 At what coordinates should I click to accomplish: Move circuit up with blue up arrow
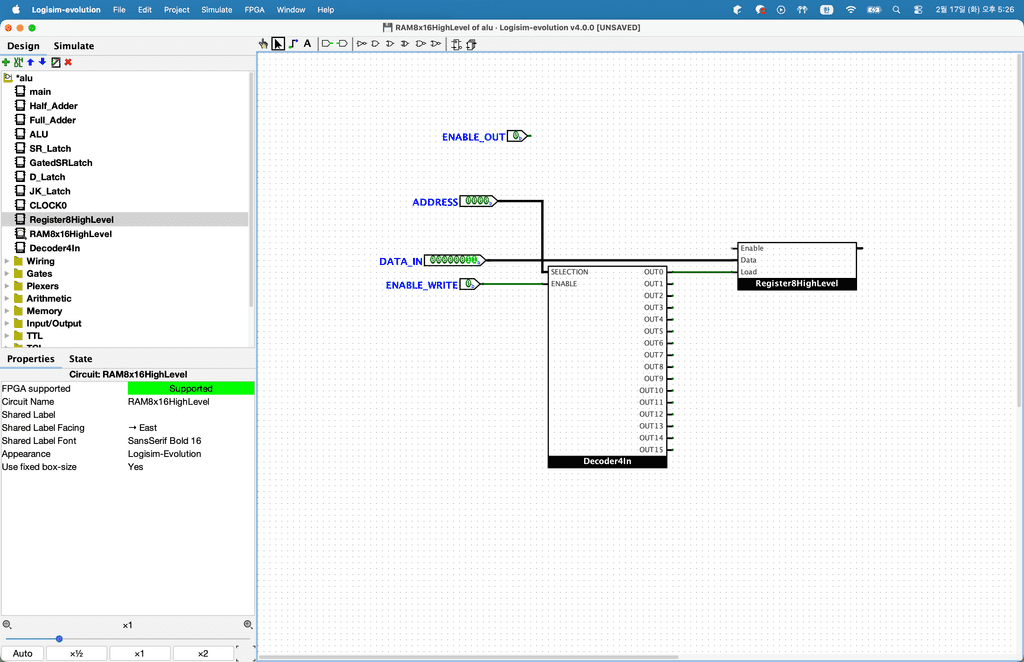pyautogui.click(x=30, y=62)
